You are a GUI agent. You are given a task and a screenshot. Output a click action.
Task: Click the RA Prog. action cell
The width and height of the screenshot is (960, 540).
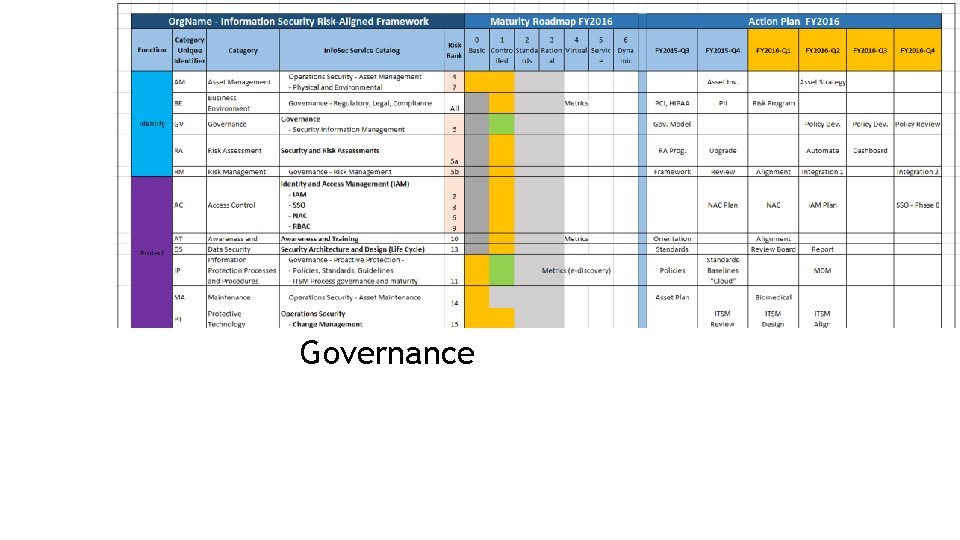(672, 151)
